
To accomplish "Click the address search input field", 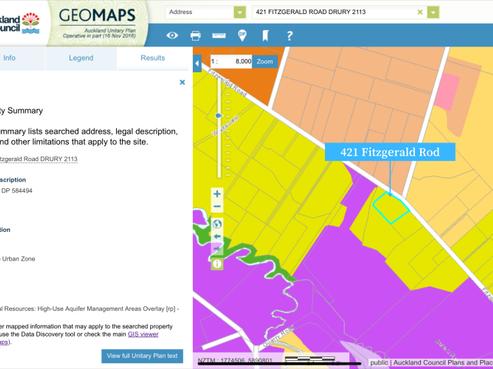I will pyautogui.click(x=335, y=12).
